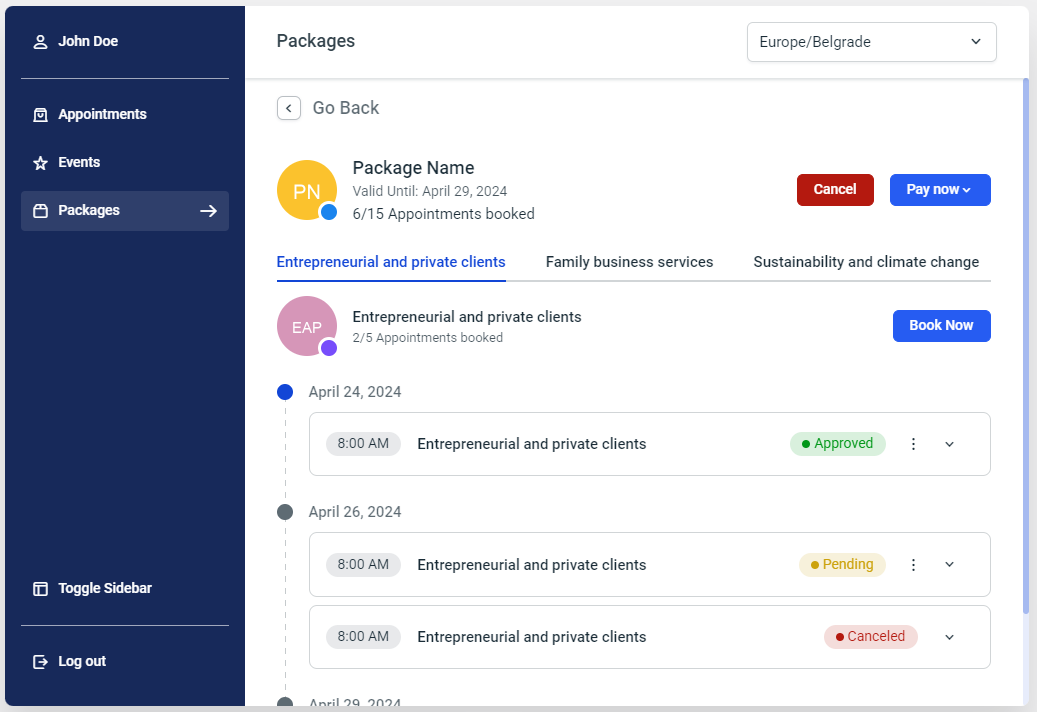
Task: Click the Toggle Sidebar icon
Action: coord(40,588)
